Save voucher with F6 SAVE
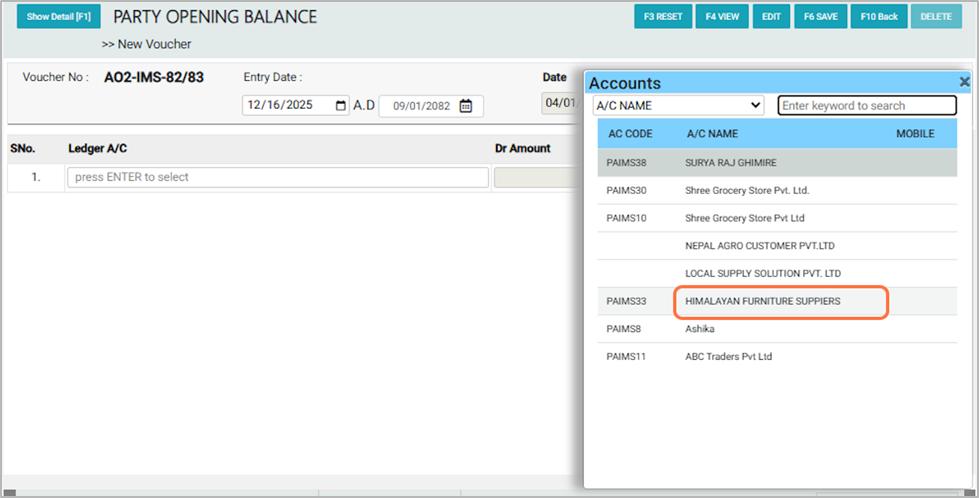The image size is (979, 498). (820, 17)
